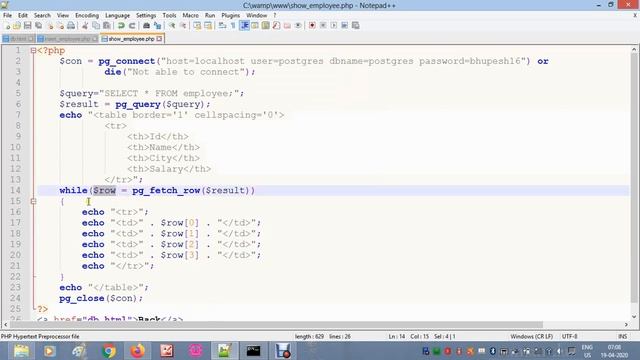
Task: Open Firefox from the taskbar
Action: [138, 351]
